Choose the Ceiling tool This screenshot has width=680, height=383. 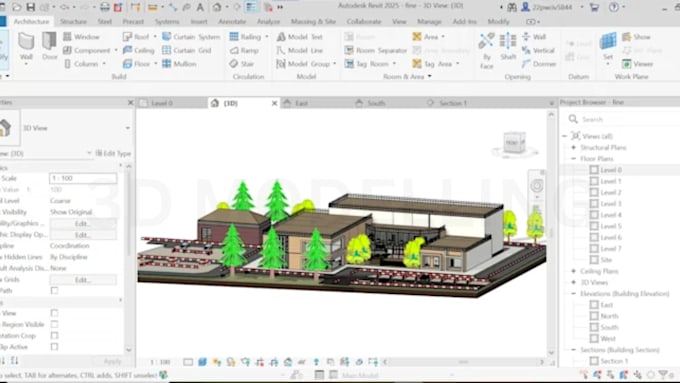coord(139,50)
